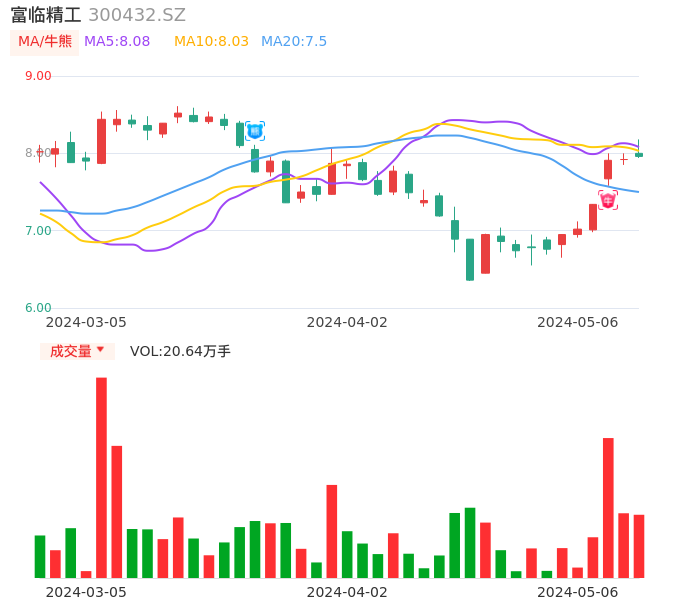
Task: Click the small red arrow beside 成交量
Action: [100, 350]
